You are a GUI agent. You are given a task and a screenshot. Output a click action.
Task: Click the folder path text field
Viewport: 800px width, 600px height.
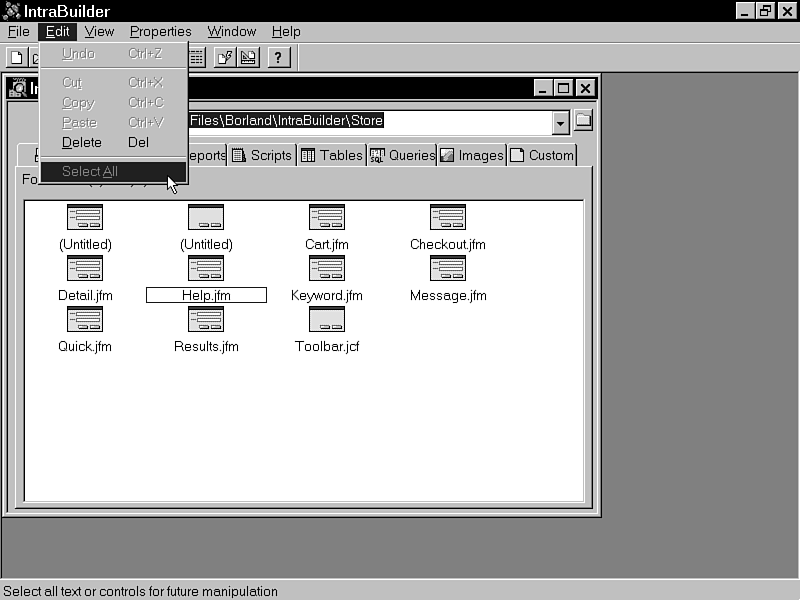(x=368, y=121)
